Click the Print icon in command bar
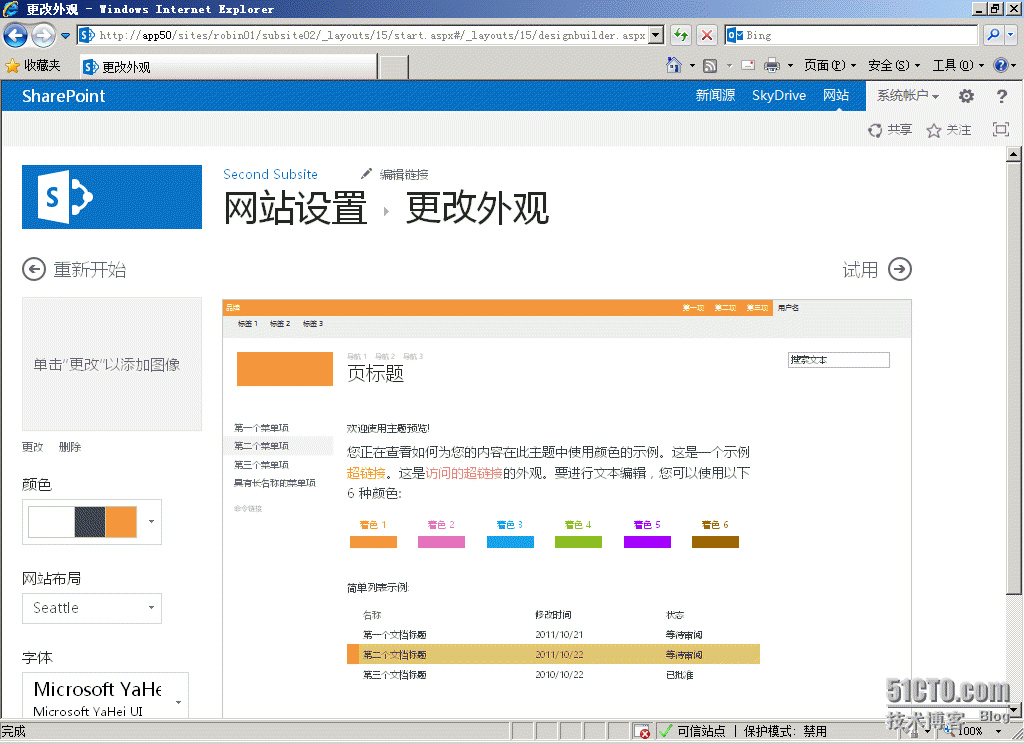1024x744 pixels. pos(772,65)
